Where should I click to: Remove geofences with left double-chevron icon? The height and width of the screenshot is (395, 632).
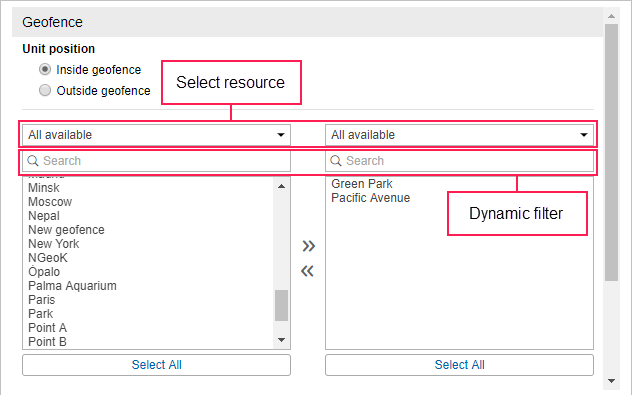[308, 271]
